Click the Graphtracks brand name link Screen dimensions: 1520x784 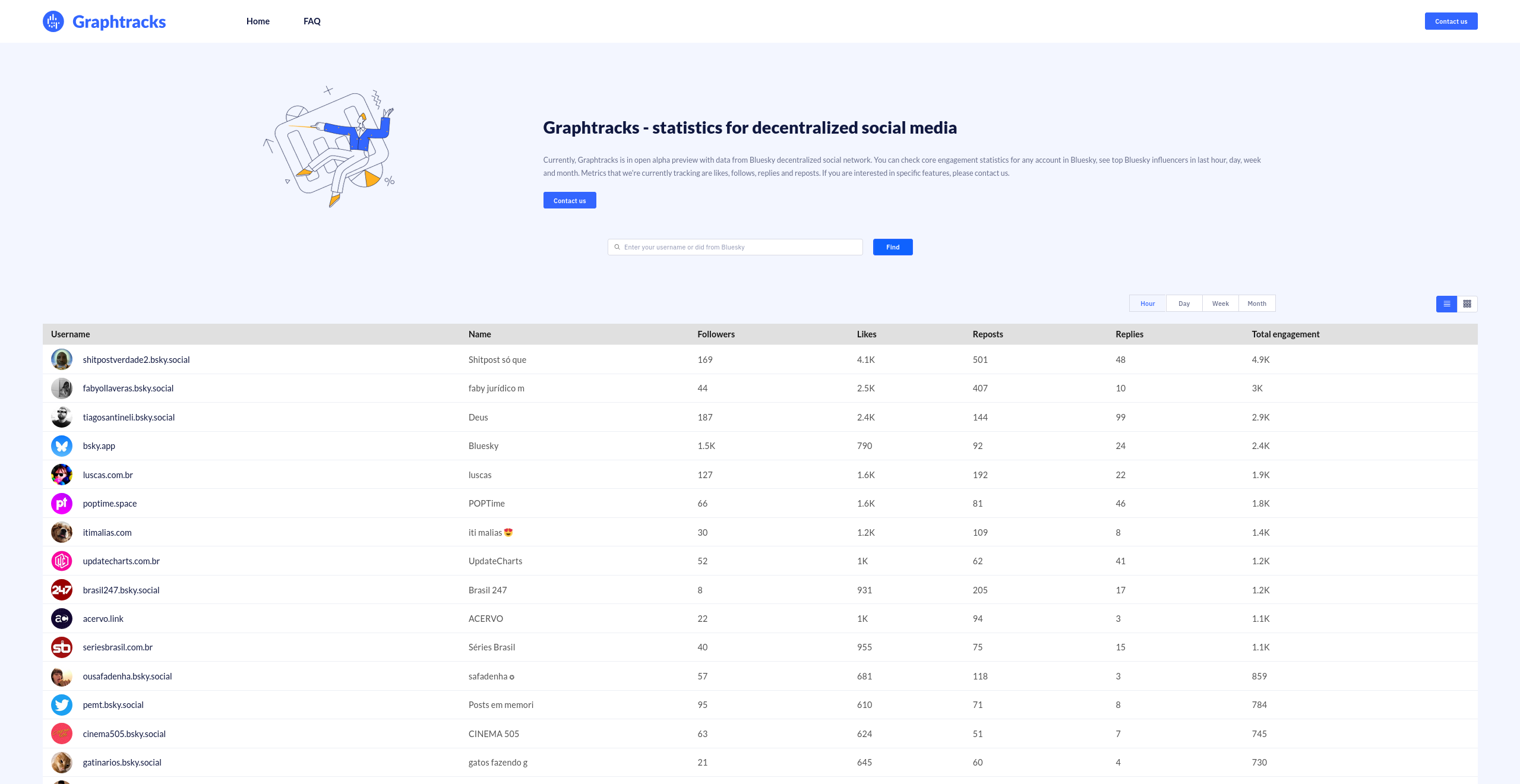pyautogui.click(x=119, y=22)
